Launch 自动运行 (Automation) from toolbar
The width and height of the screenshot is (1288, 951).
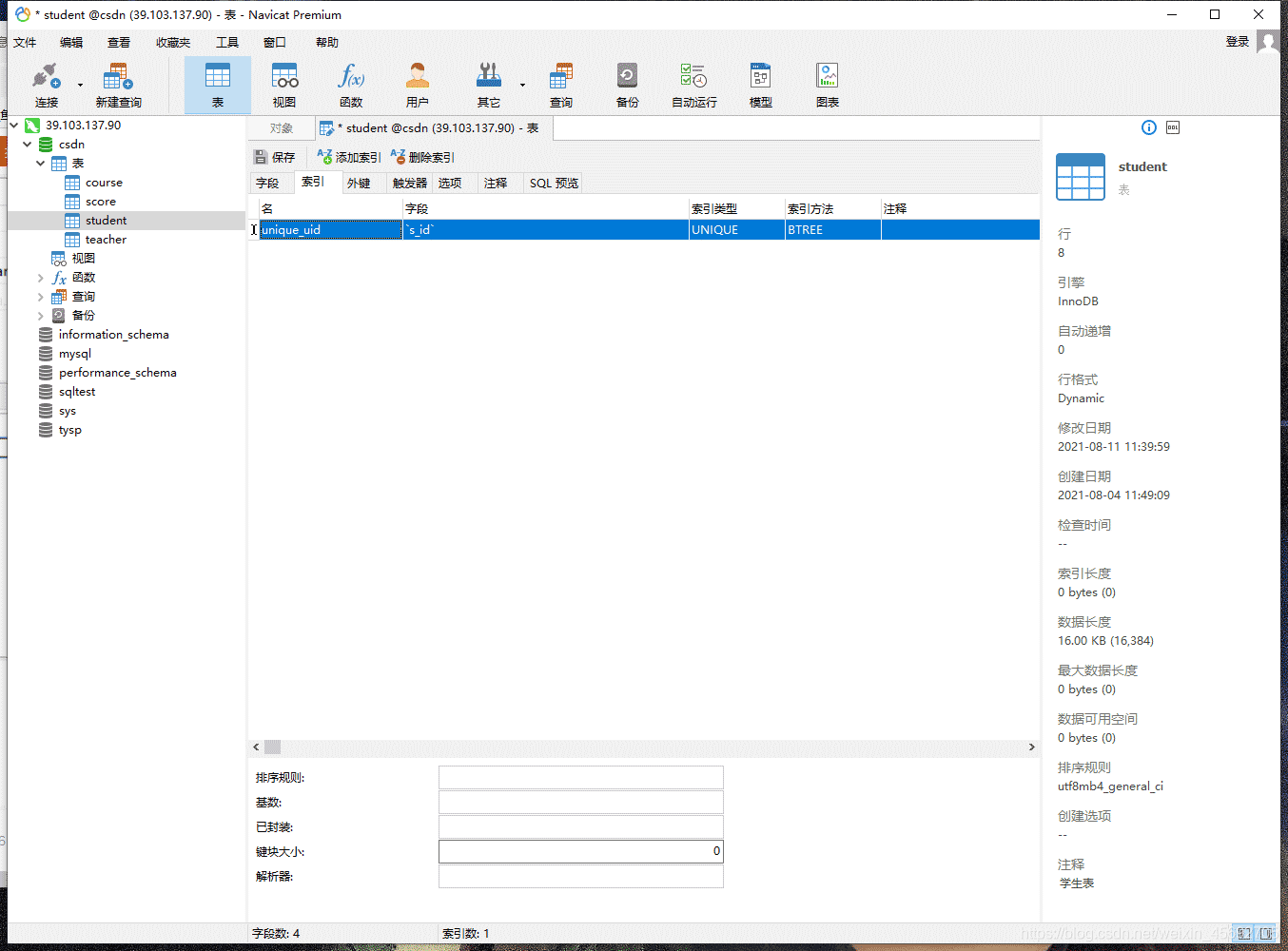coord(693,85)
